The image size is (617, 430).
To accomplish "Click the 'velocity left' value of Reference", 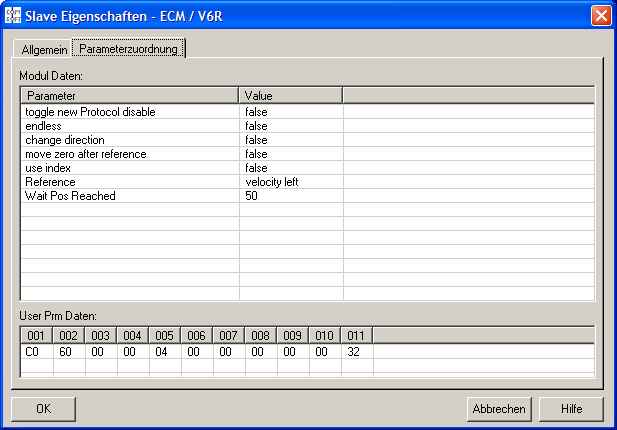I will click(272, 182).
